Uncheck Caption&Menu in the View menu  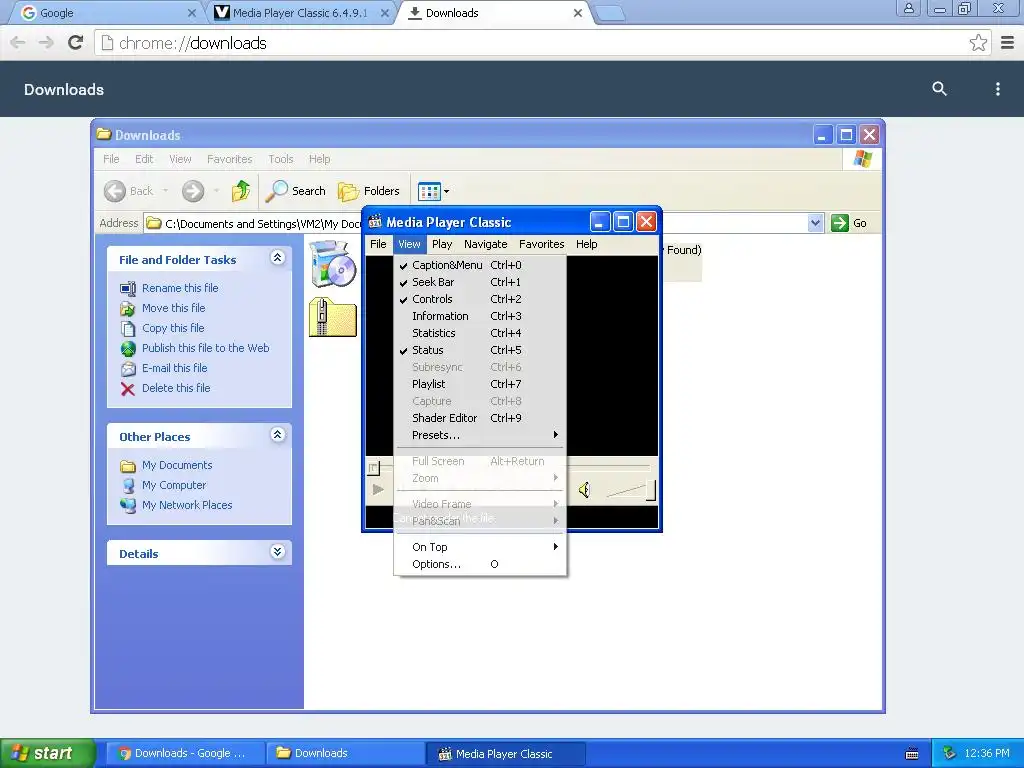(480, 265)
